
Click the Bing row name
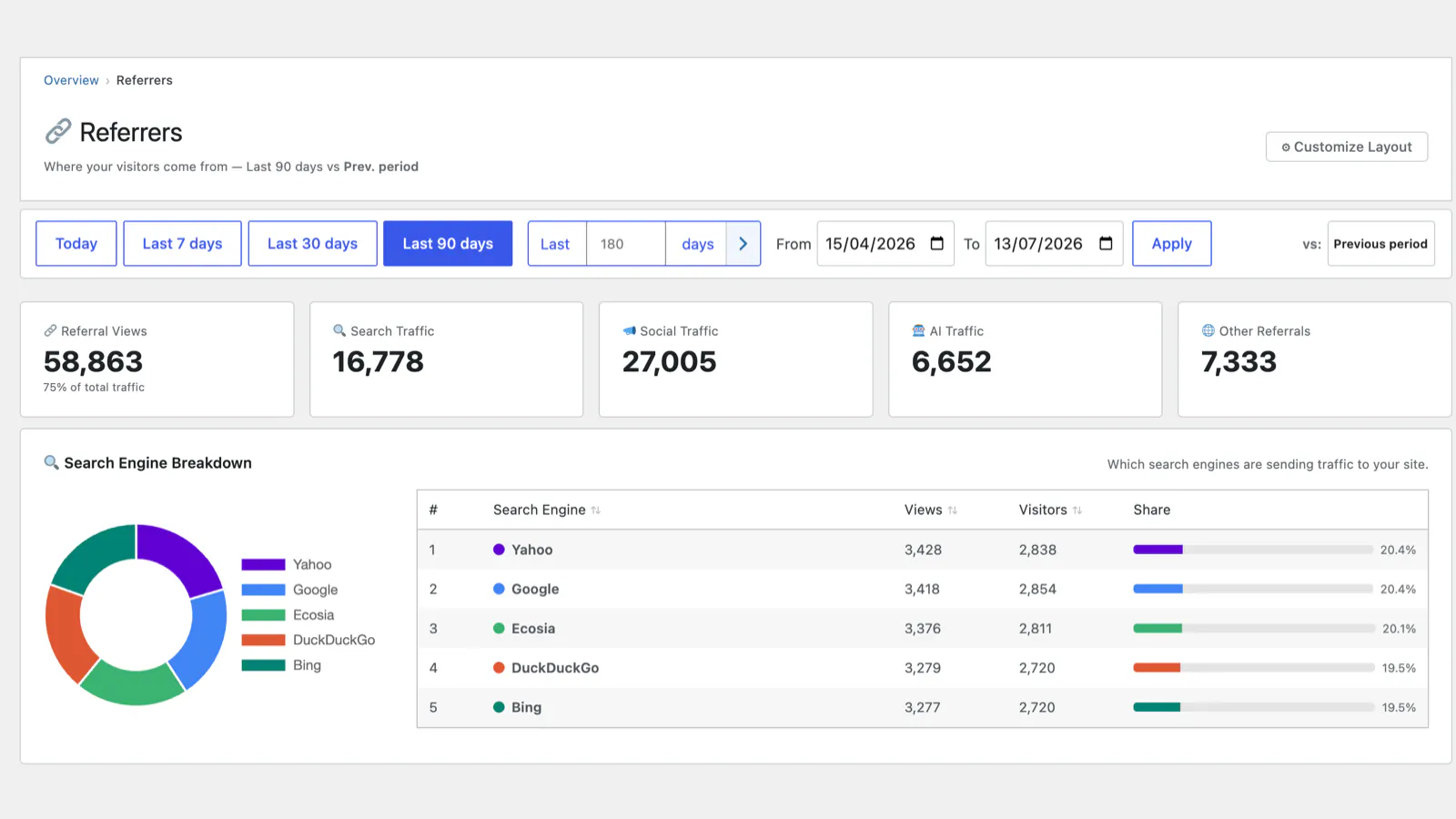tap(526, 707)
